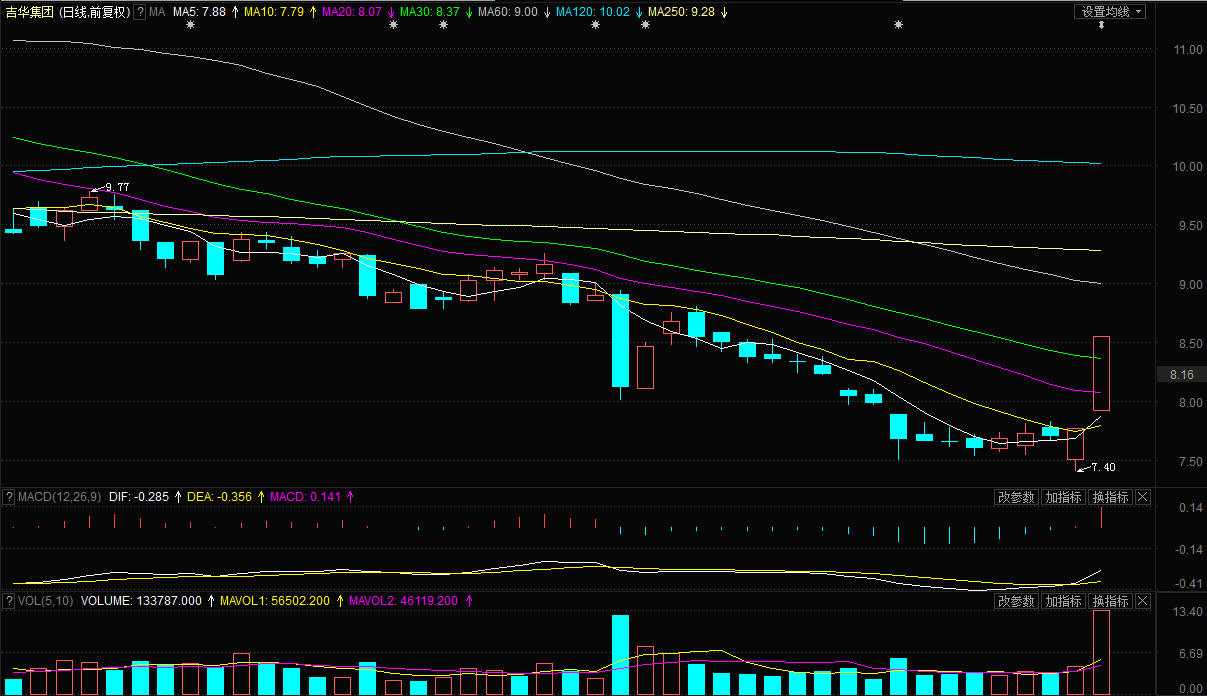Click the help icon beside the MA label
The width and height of the screenshot is (1207, 696).
[139, 12]
